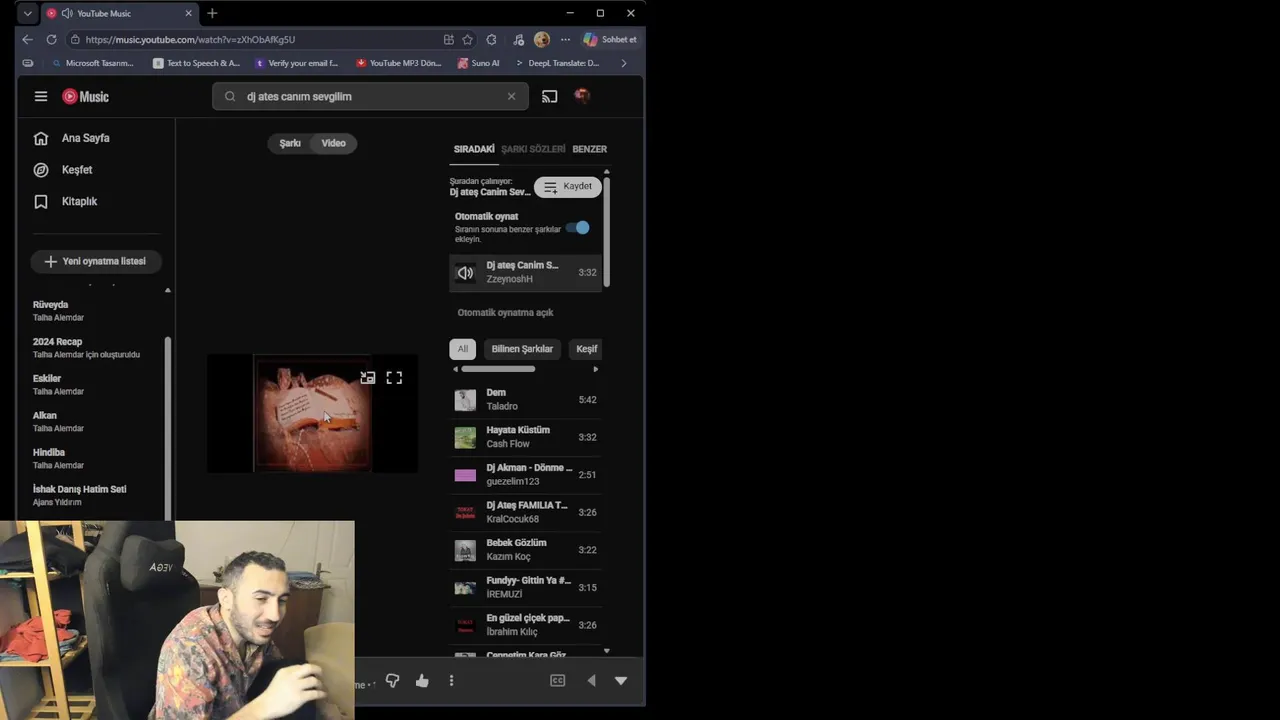Click the Hayata Küstüm track thumbnail
Image resolution: width=1280 pixels, height=720 pixels.
465,438
